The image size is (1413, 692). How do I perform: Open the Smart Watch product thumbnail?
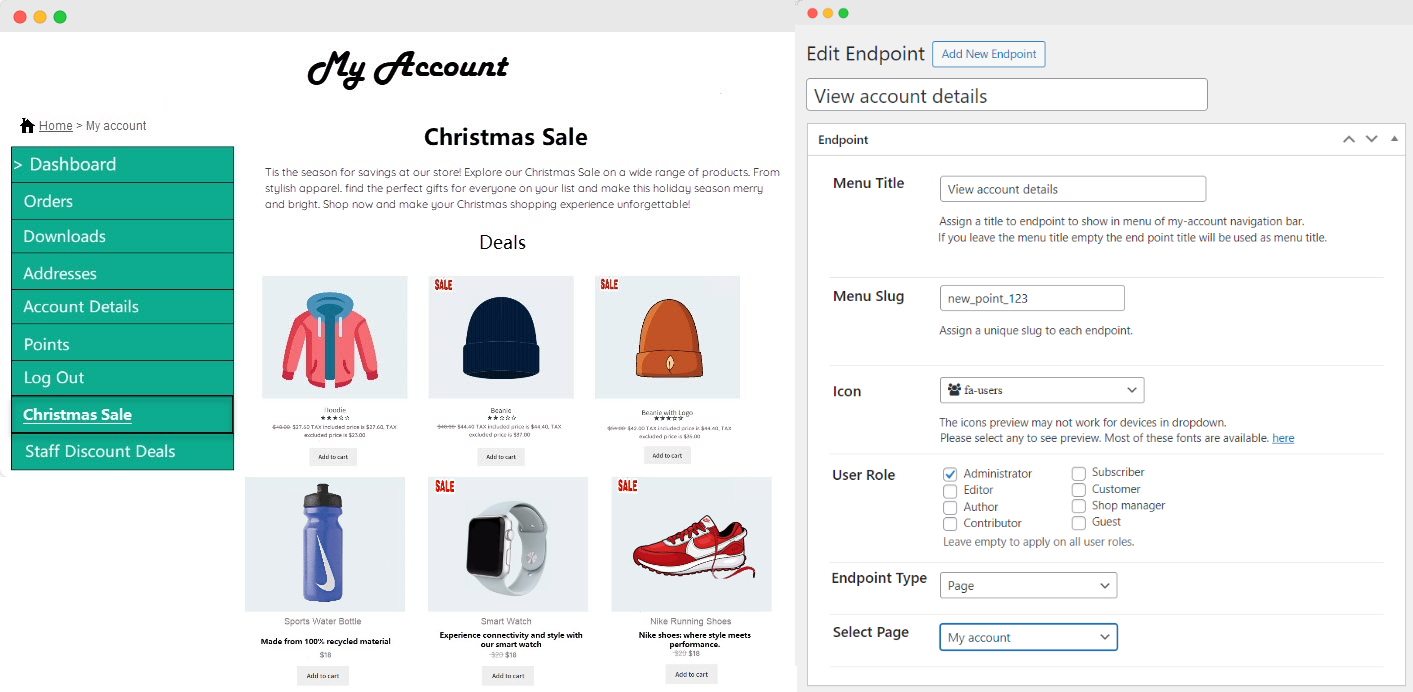click(x=508, y=543)
